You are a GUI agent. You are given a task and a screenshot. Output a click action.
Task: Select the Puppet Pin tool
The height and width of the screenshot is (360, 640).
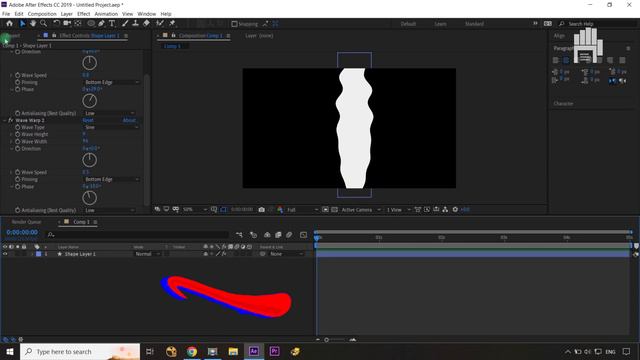coord(172,24)
